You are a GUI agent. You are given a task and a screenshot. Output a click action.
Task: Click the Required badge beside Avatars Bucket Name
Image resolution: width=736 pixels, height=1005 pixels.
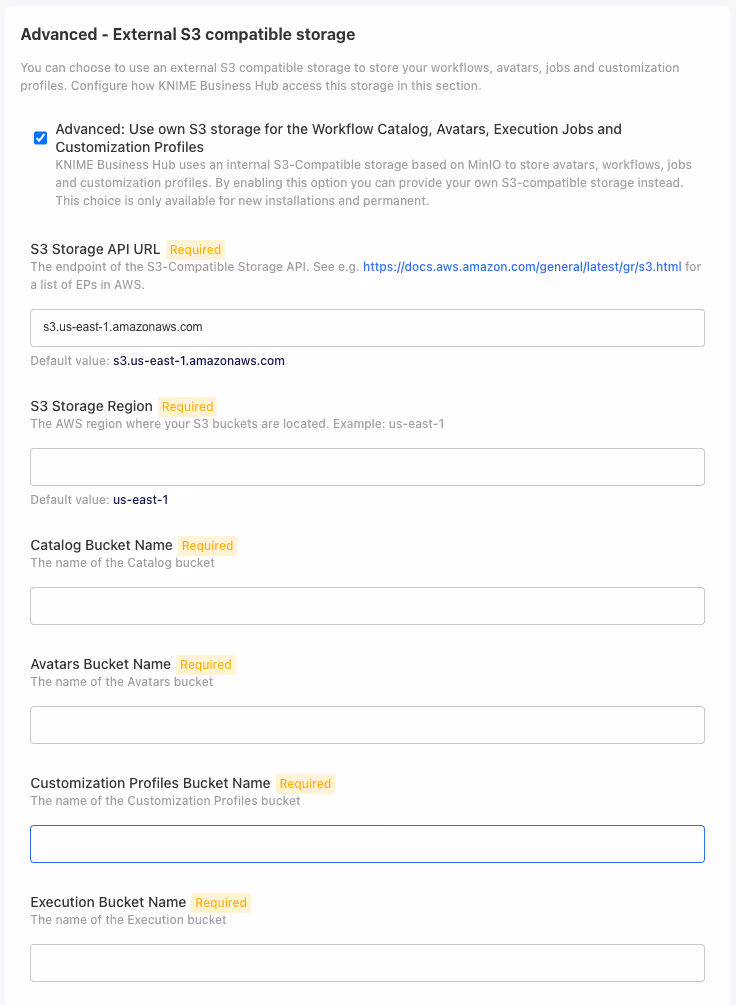[x=205, y=664]
